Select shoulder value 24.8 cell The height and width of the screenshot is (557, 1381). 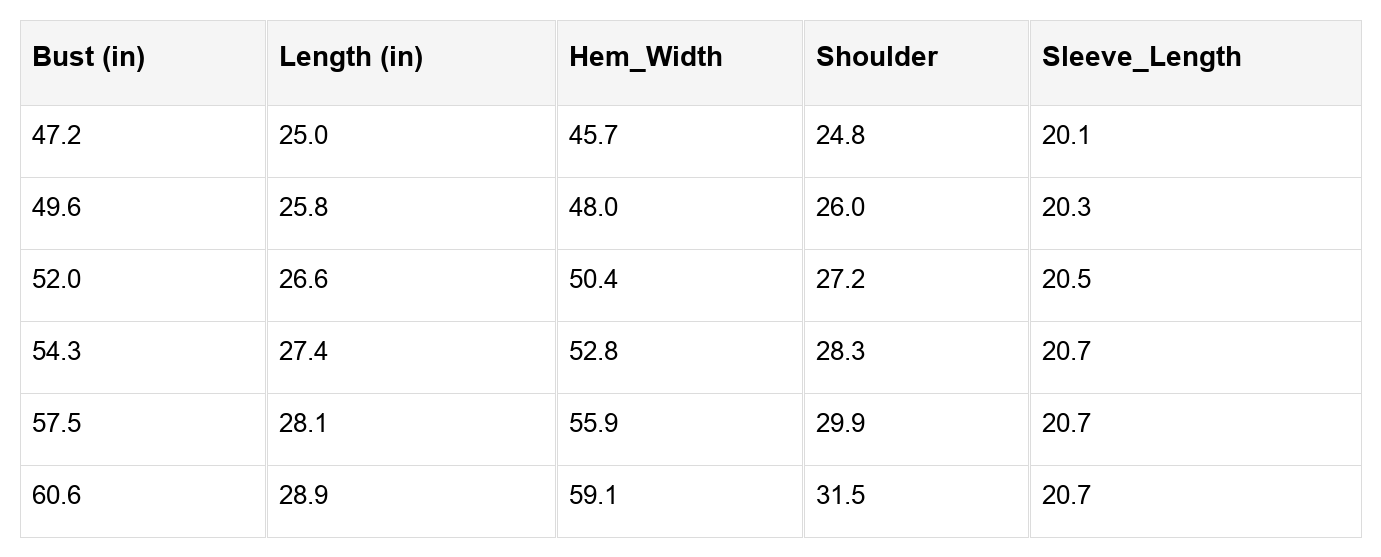click(x=840, y=136)
